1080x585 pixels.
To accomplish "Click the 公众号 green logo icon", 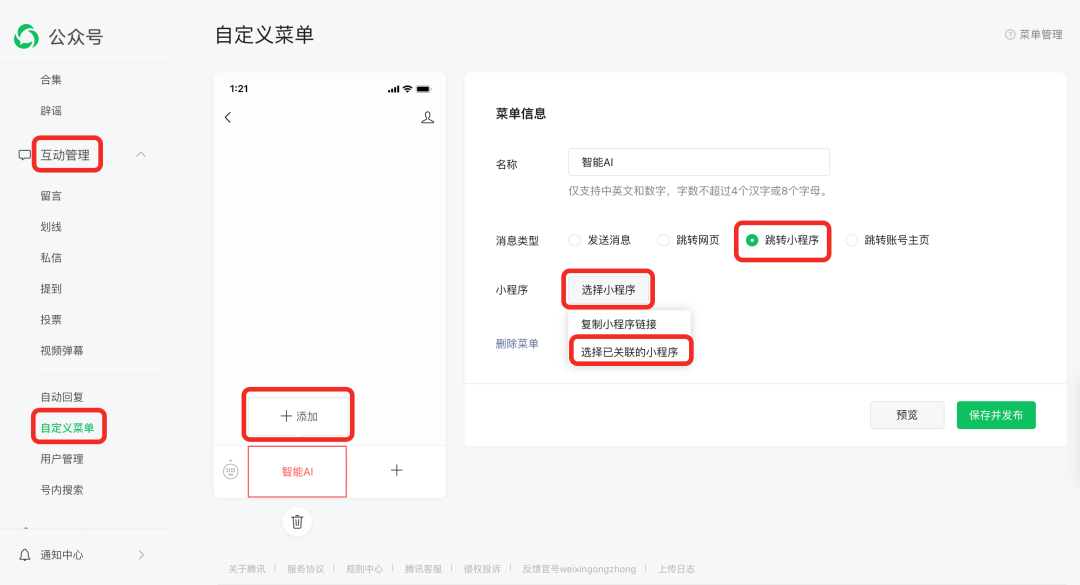I will (26, 37).
